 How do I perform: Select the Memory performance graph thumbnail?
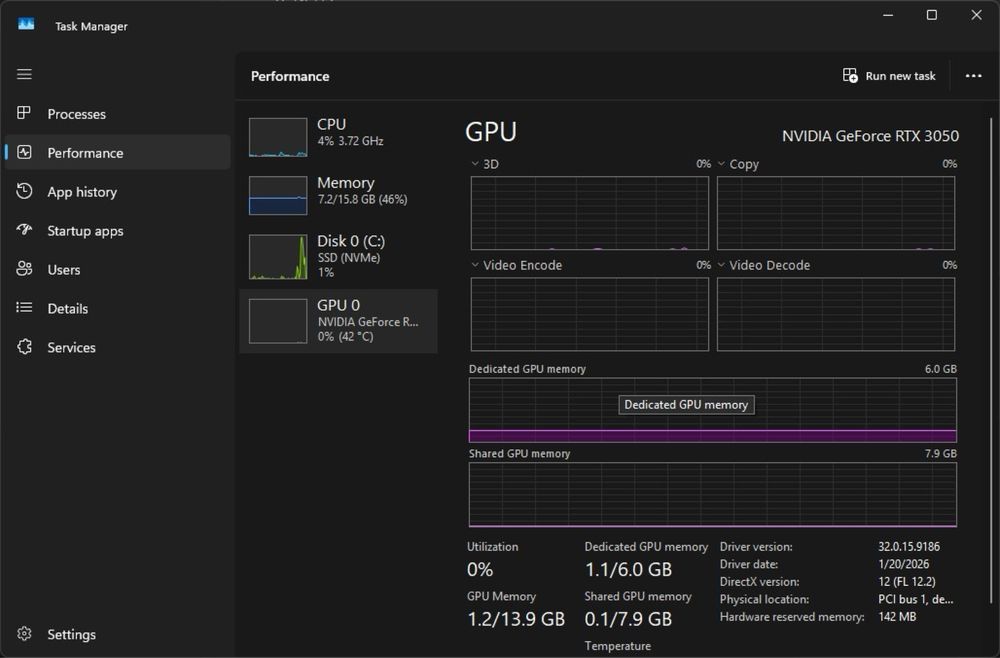[x=277, y=195]
